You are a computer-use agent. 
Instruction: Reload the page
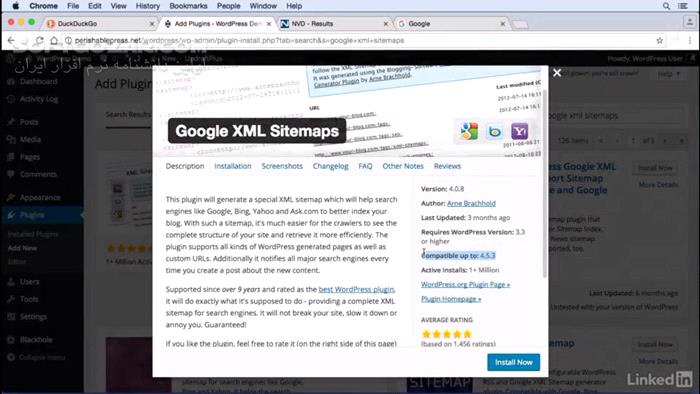(39, 41)
